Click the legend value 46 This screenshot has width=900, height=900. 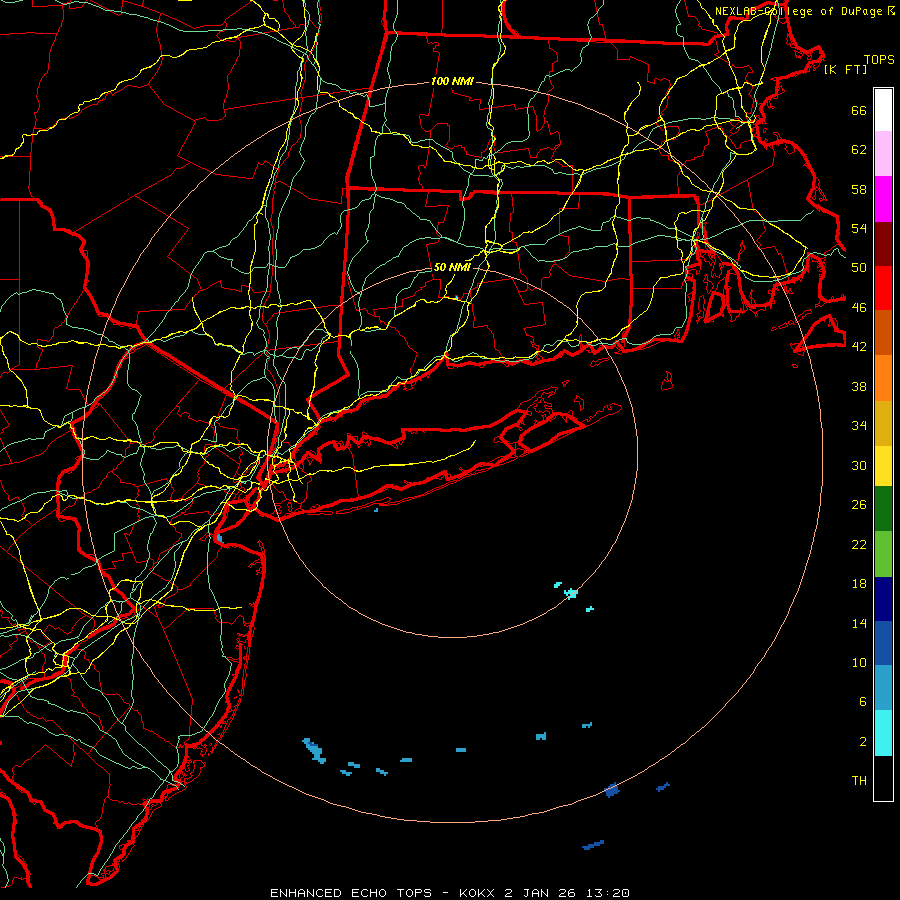click(859, 308)
